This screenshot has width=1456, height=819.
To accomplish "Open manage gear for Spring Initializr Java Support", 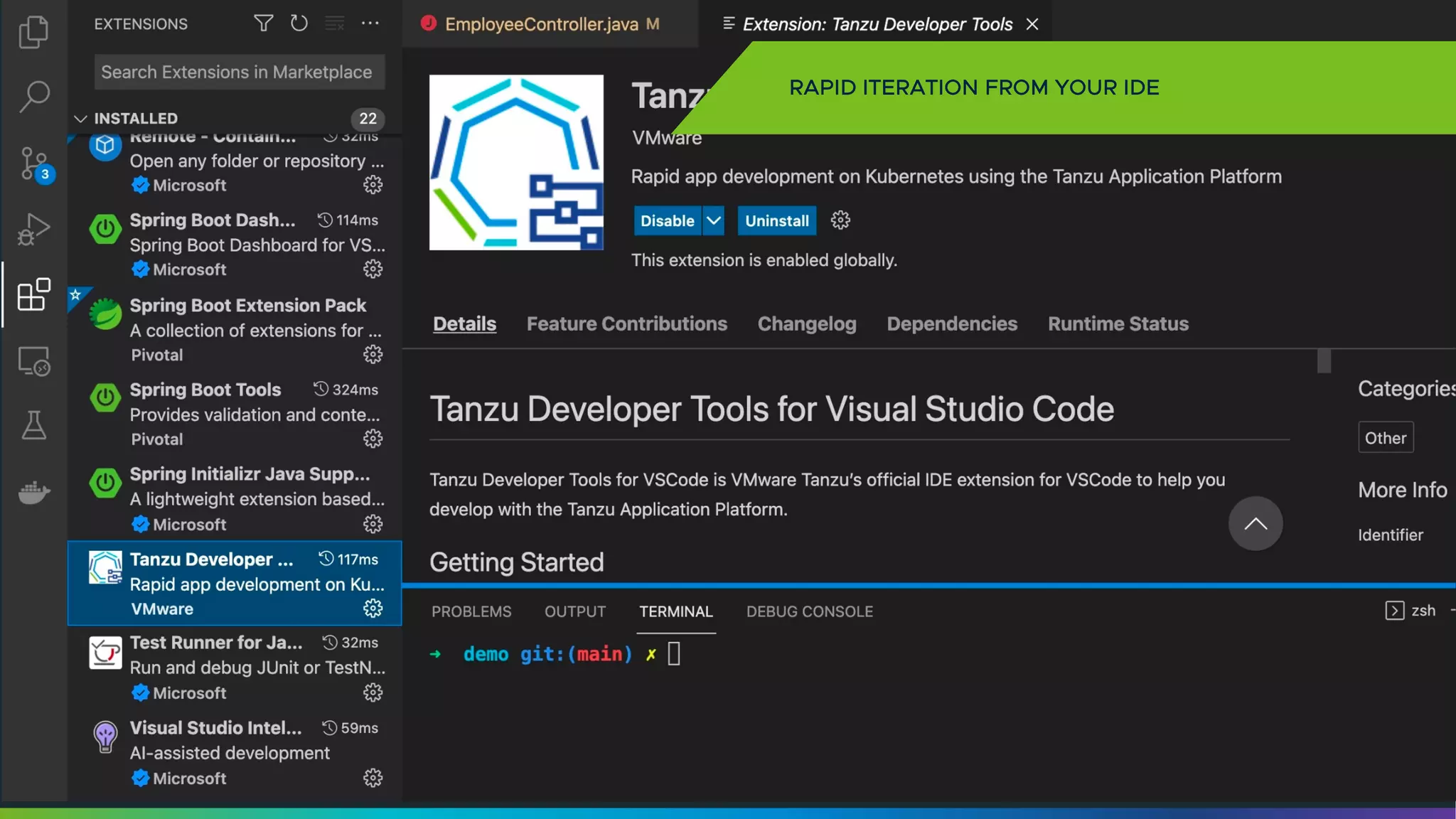I will [x=373, y=524].
